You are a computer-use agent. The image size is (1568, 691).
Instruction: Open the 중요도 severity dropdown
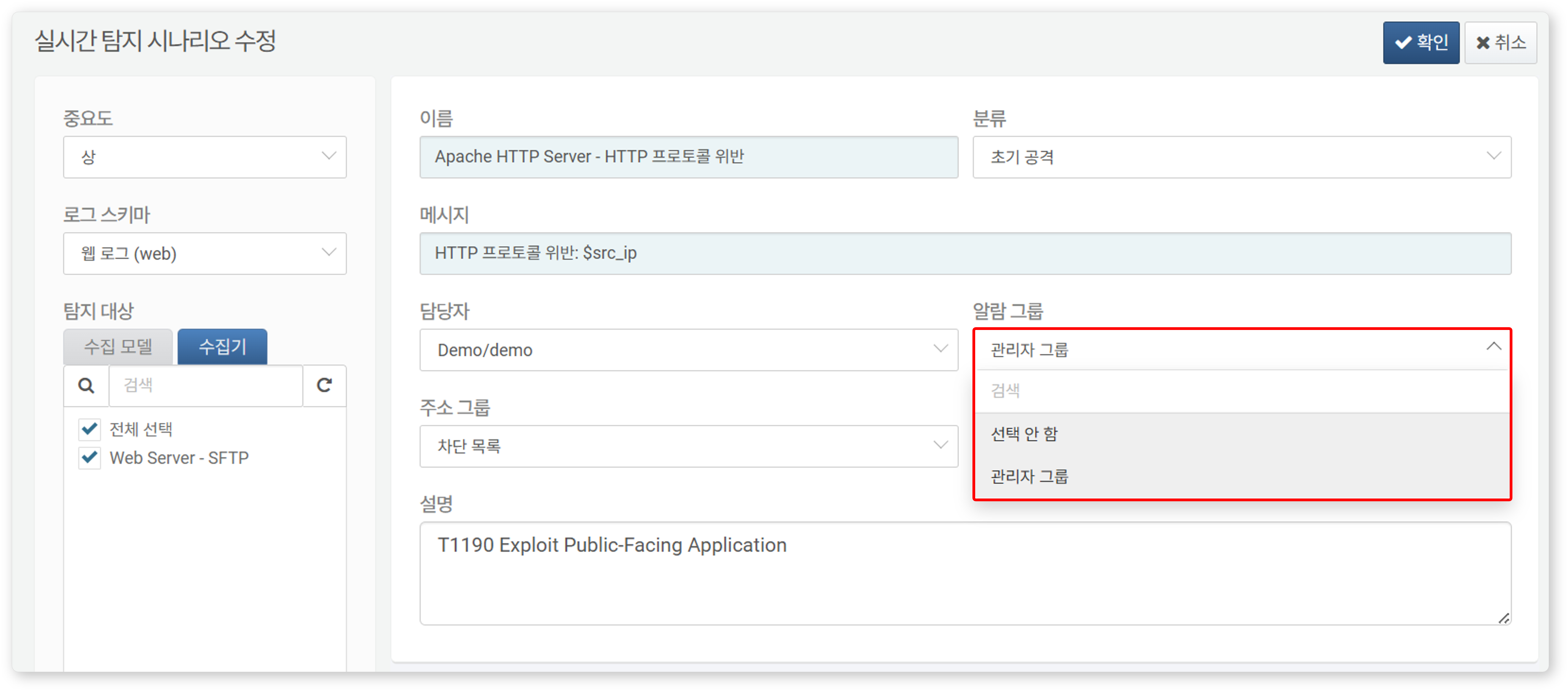click(204, 157)
